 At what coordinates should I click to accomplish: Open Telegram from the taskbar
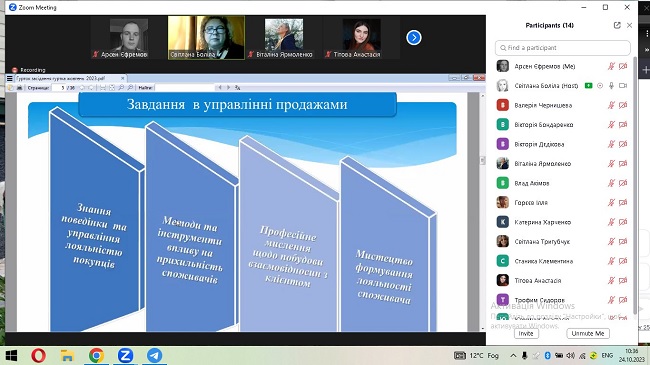(x=155, y=355)
